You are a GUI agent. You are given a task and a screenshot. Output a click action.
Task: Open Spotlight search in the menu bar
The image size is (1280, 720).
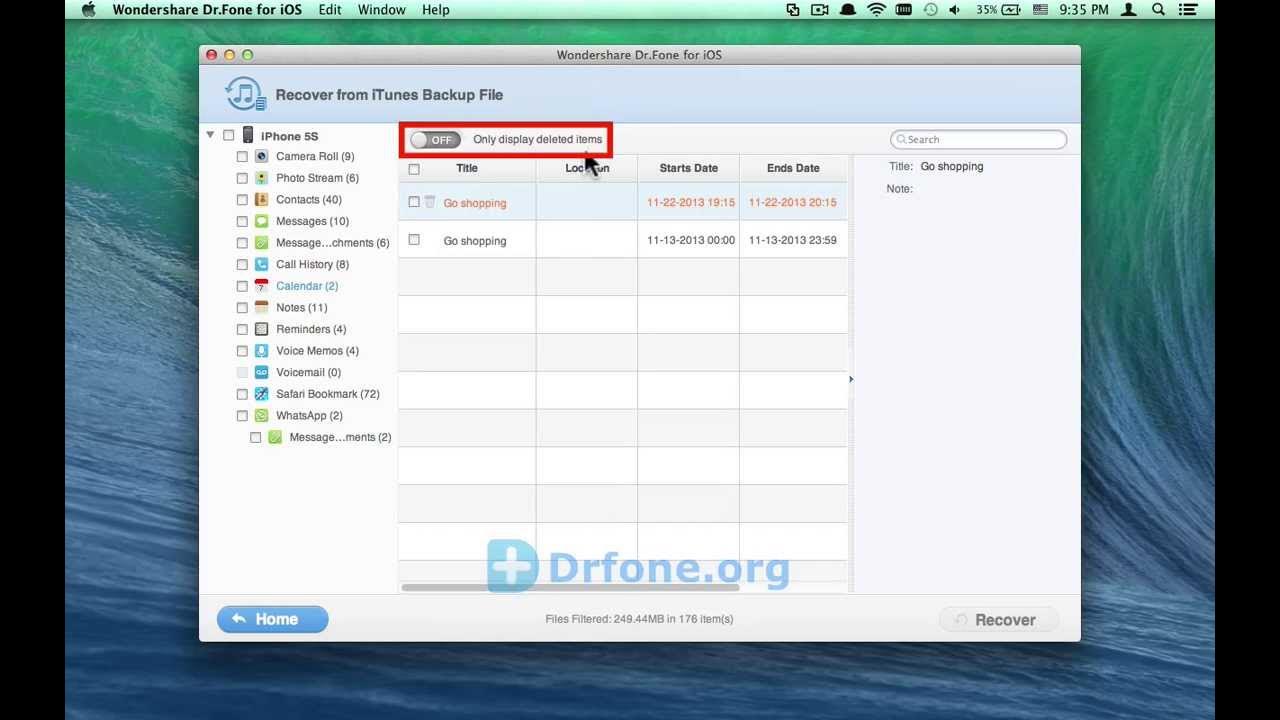point(1159,10)
